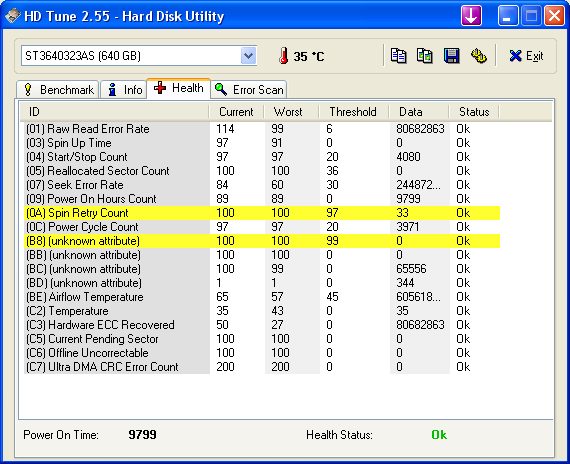Sort by the Current column header
This screenshot has width=570, height=464.
pos(236,112)
